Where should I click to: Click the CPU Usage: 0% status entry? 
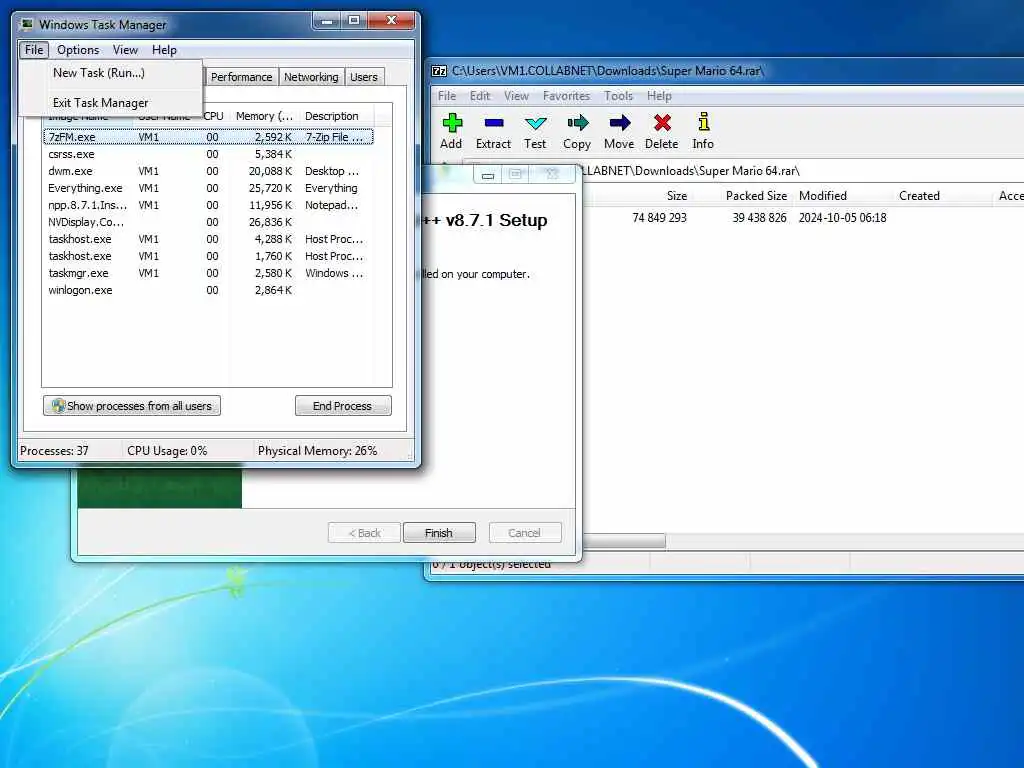pos(167,451)
